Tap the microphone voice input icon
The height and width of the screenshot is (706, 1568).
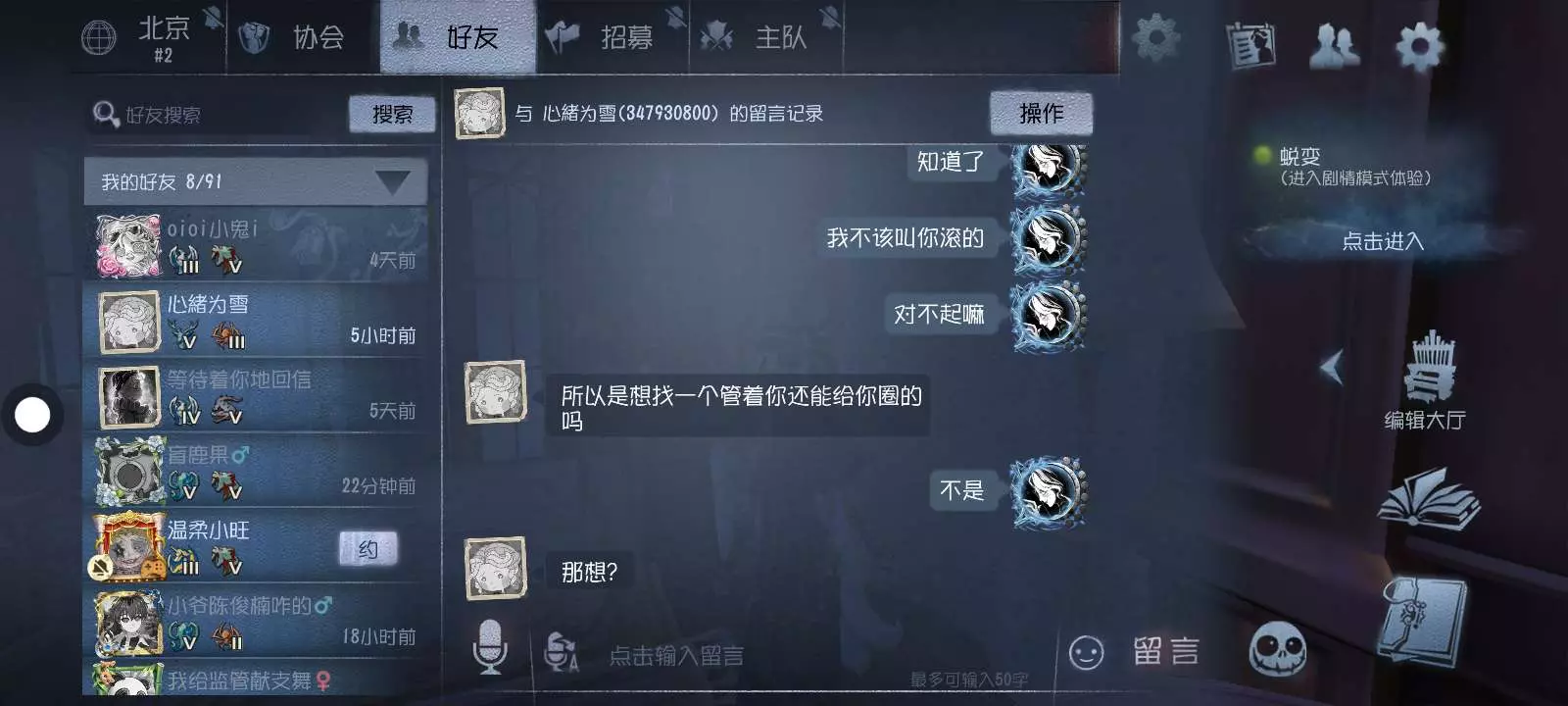(x=490, y=647)
